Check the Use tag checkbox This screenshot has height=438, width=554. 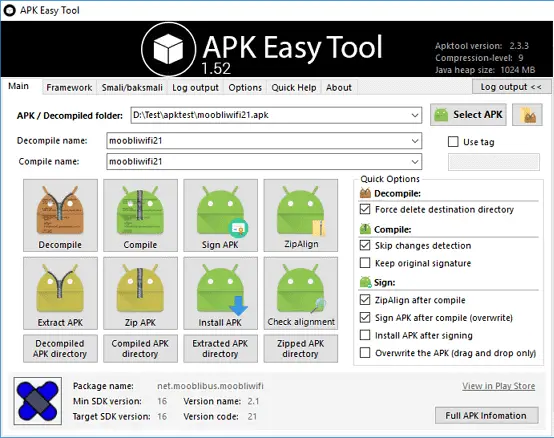[x=453, y=142]
